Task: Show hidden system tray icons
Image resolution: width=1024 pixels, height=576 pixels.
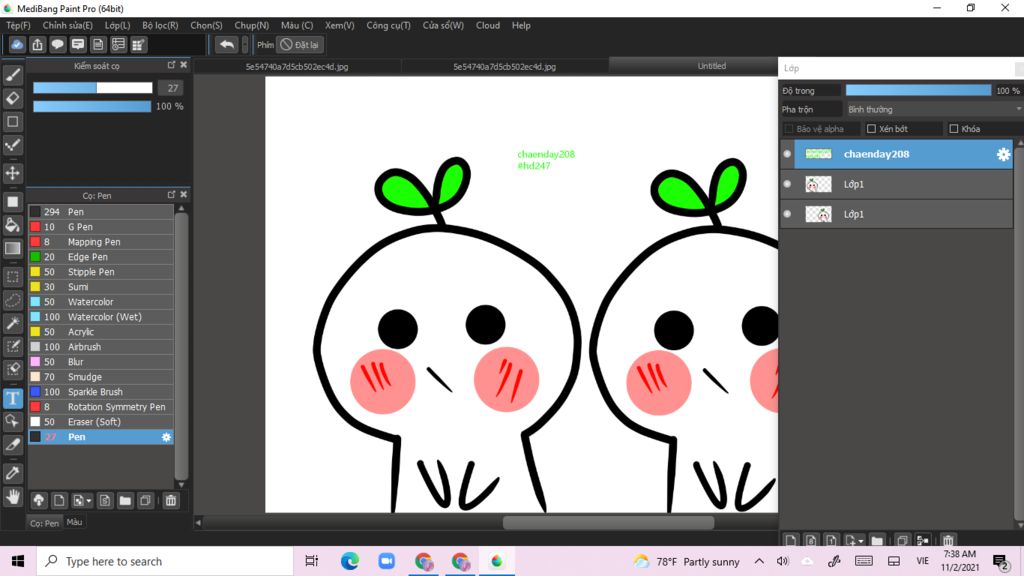Action: tap(759, 561)
